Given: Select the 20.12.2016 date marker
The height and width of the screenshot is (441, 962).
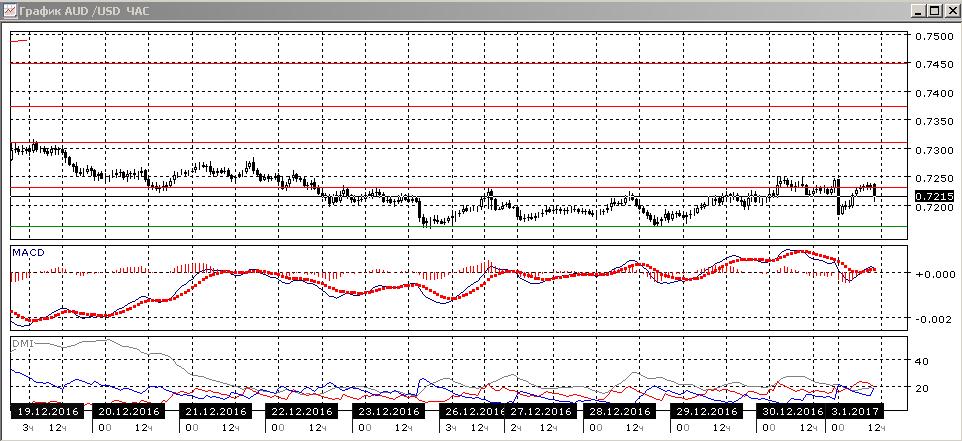Looking at the screenshot, I should pyautogui.click(x=129, y=411).
